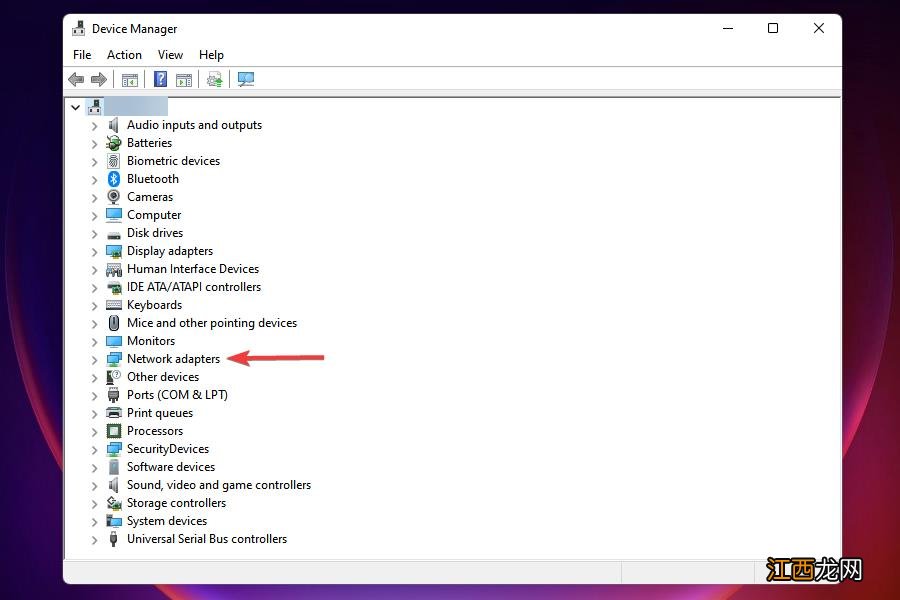The height and width of the screenshot is (600, 900).
Task: Click the Show/Hide Console Tree toolbar icon
Action: [129, 79]
